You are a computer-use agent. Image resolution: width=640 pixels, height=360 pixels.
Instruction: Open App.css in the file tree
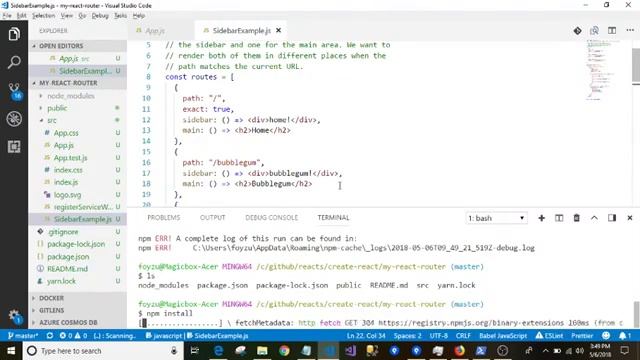66,133
